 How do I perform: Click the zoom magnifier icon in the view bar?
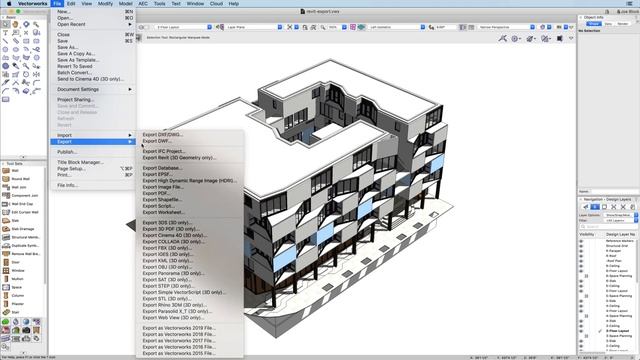[323, 27]
